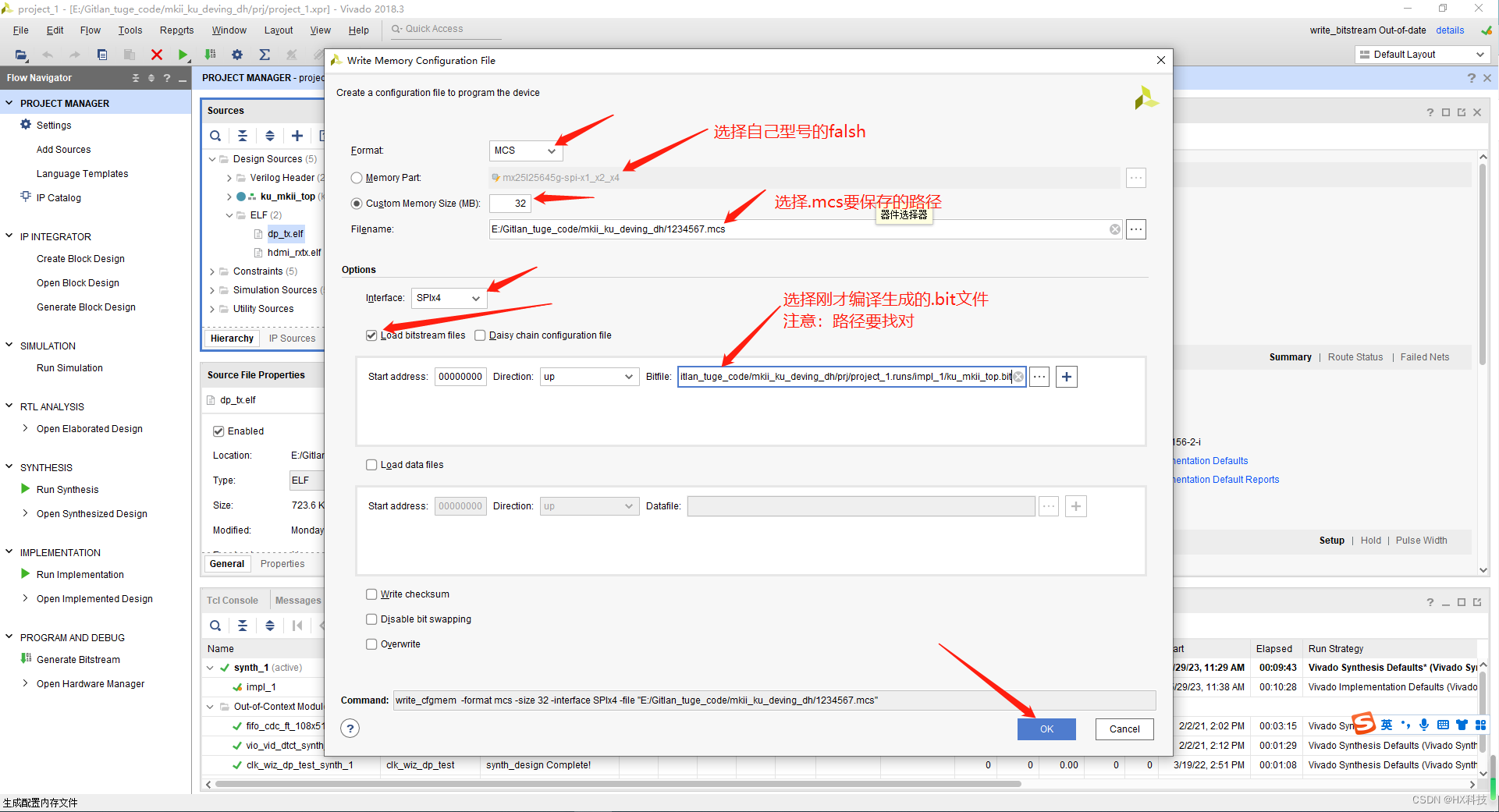
Task: Cancel the Write Memory Configuration dialog
Action: pos(1124,729)
